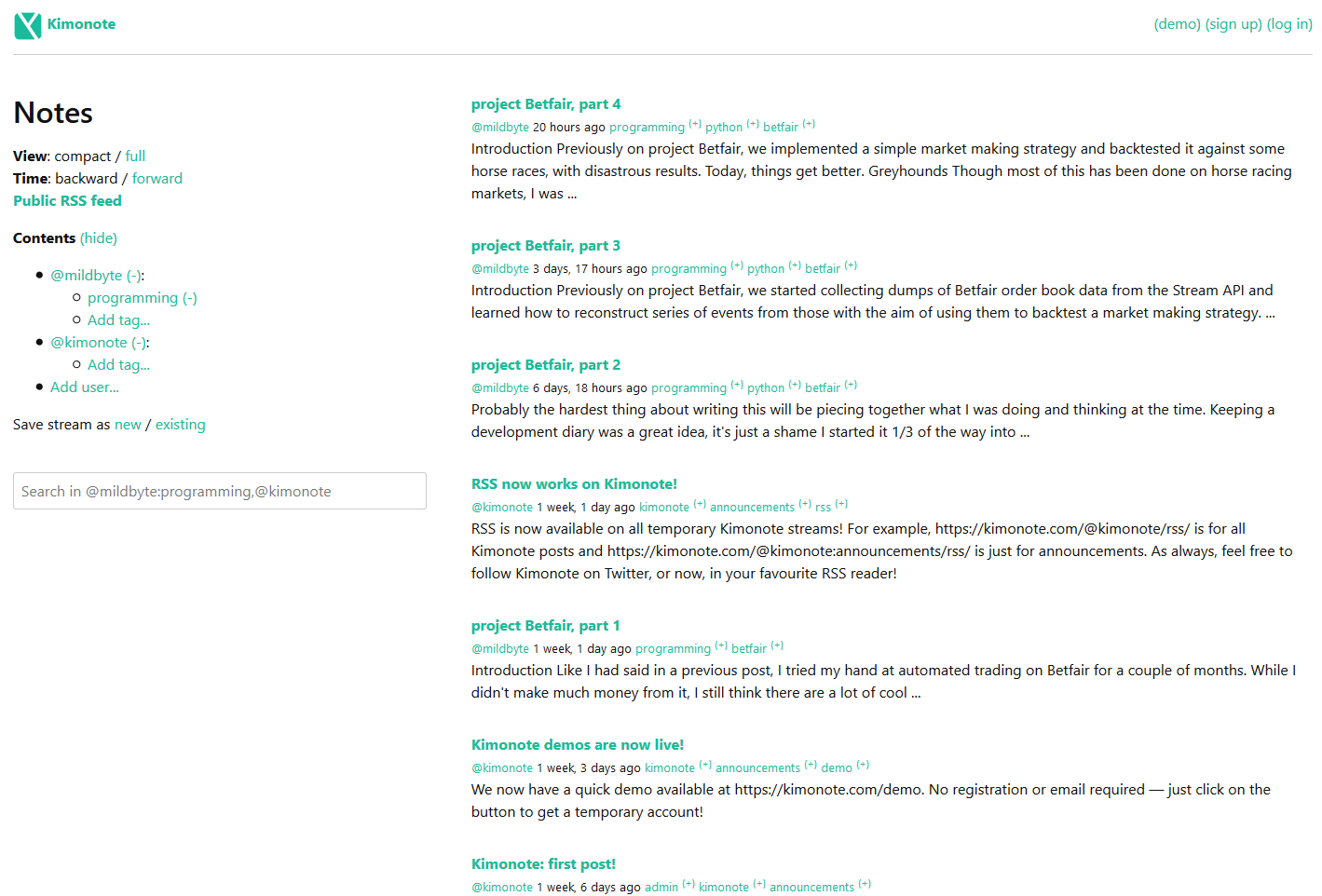Click python tag on Betfair part 4
The image size is (1322, 896).
(x=724, y=128)
